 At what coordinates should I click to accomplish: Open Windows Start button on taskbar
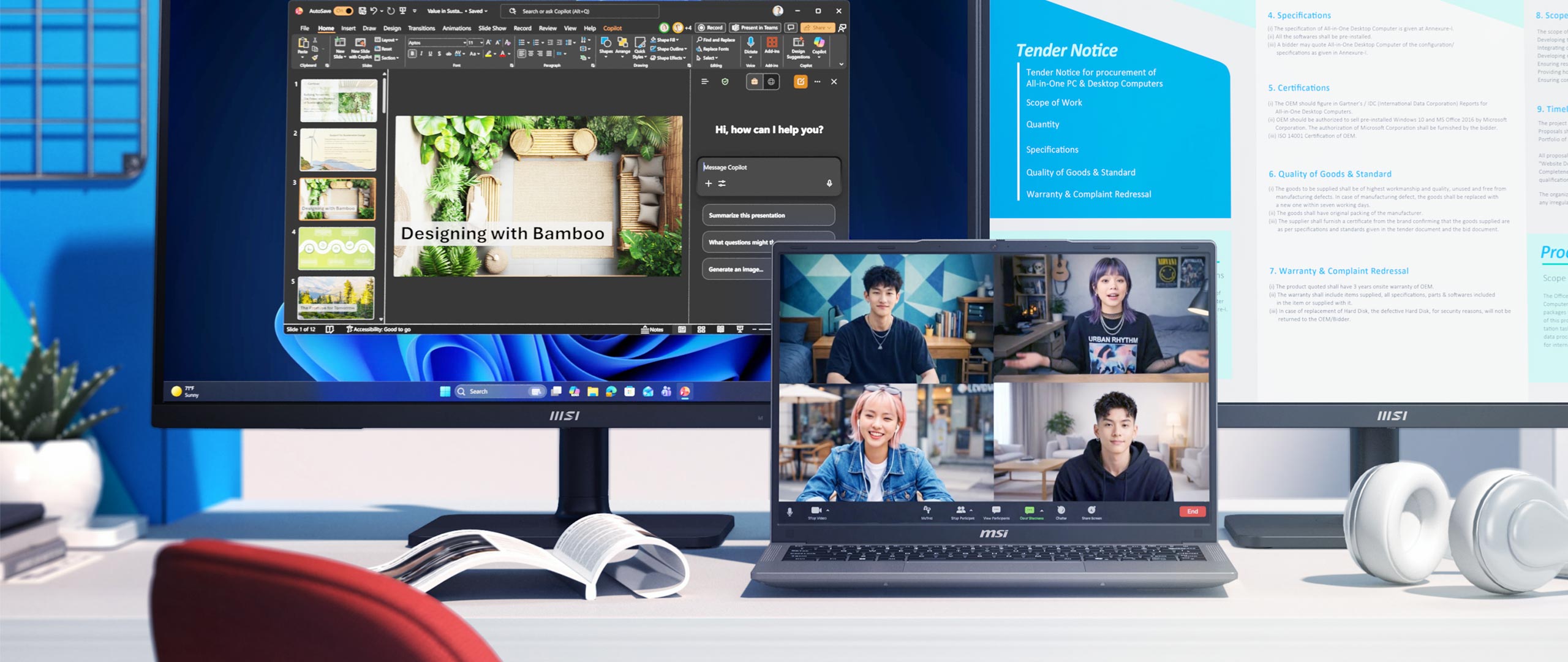pyautogui.click(x=445, y=392)
